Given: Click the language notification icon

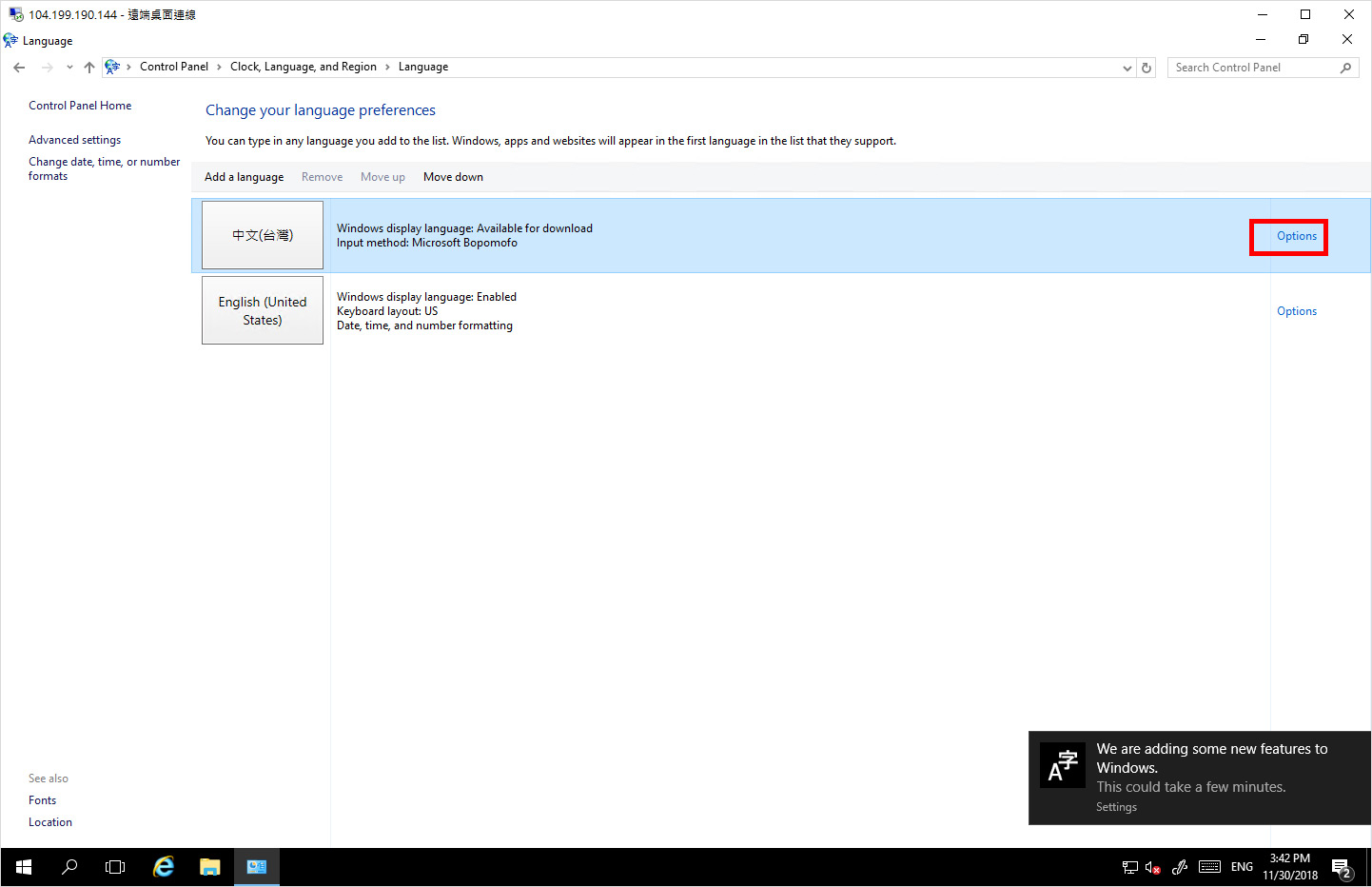Looking at the screenshot, I should (1063, 766).
